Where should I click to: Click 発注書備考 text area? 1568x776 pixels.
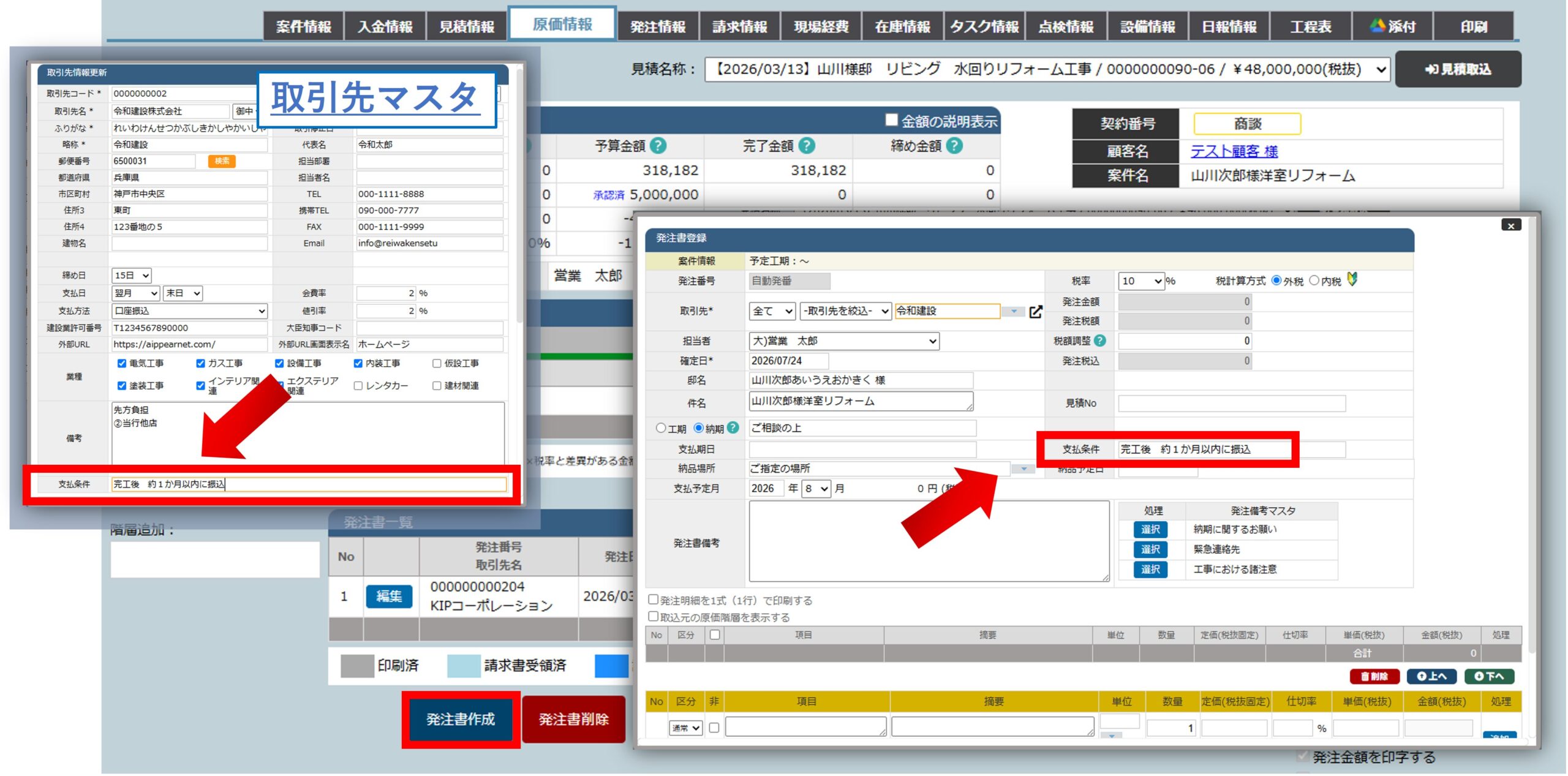point(929,541)
